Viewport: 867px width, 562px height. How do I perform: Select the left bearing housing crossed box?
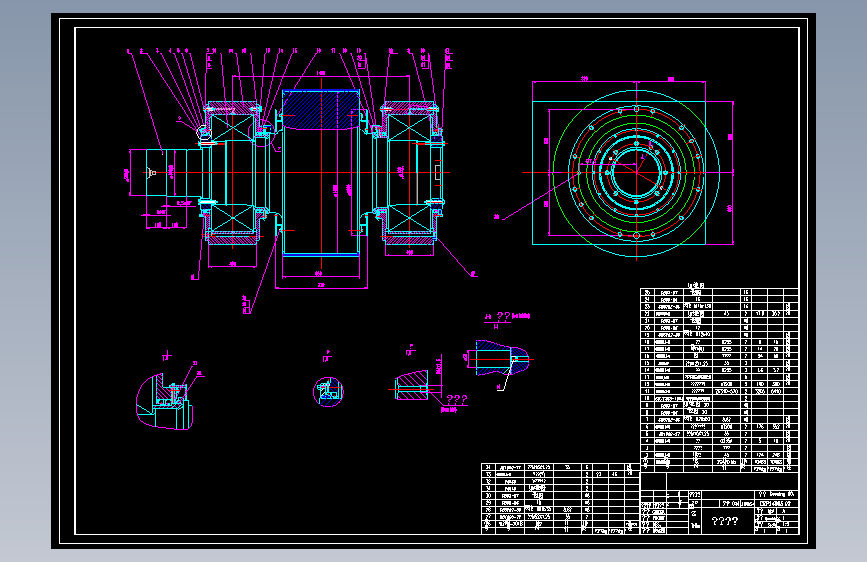pos(232,128)
